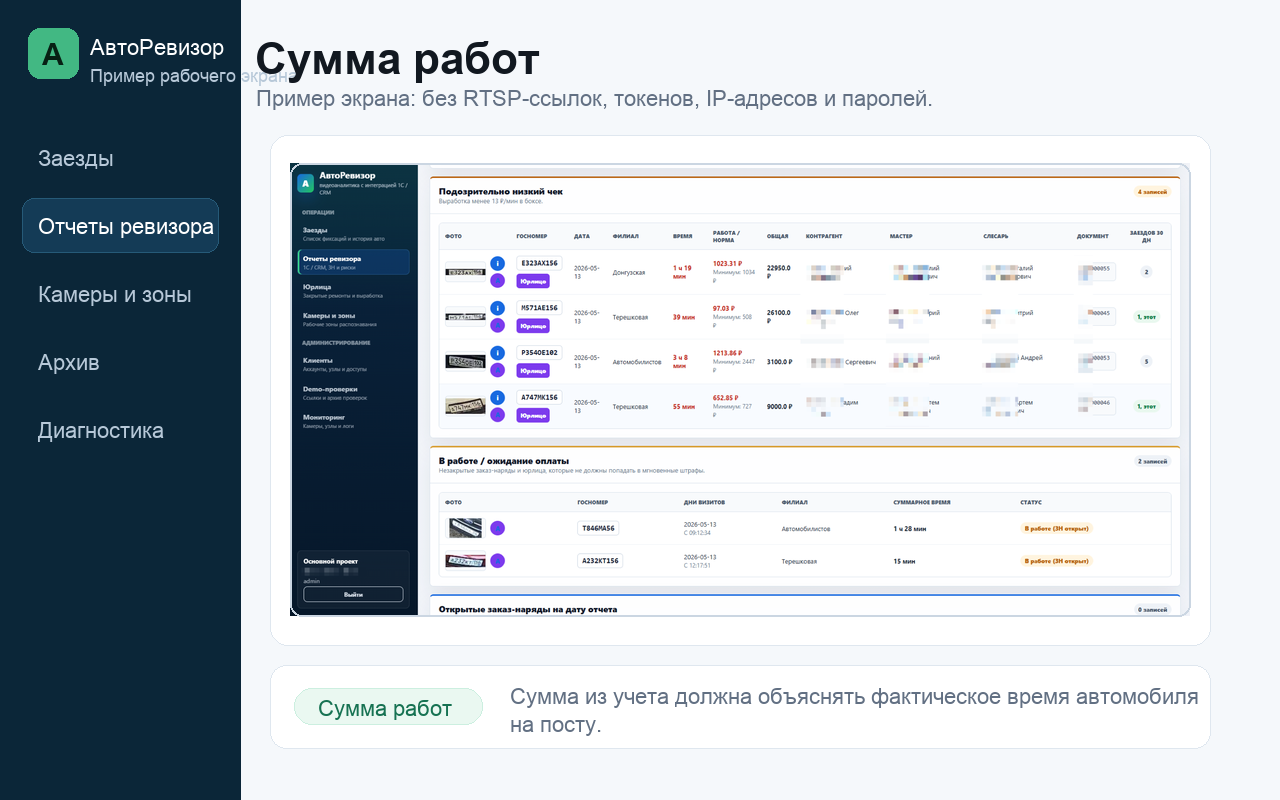Click the Юрлицо badge under M571AE156
This screenshot has width=1280, height=800.
pyautogui.click(x=533, y=326)
